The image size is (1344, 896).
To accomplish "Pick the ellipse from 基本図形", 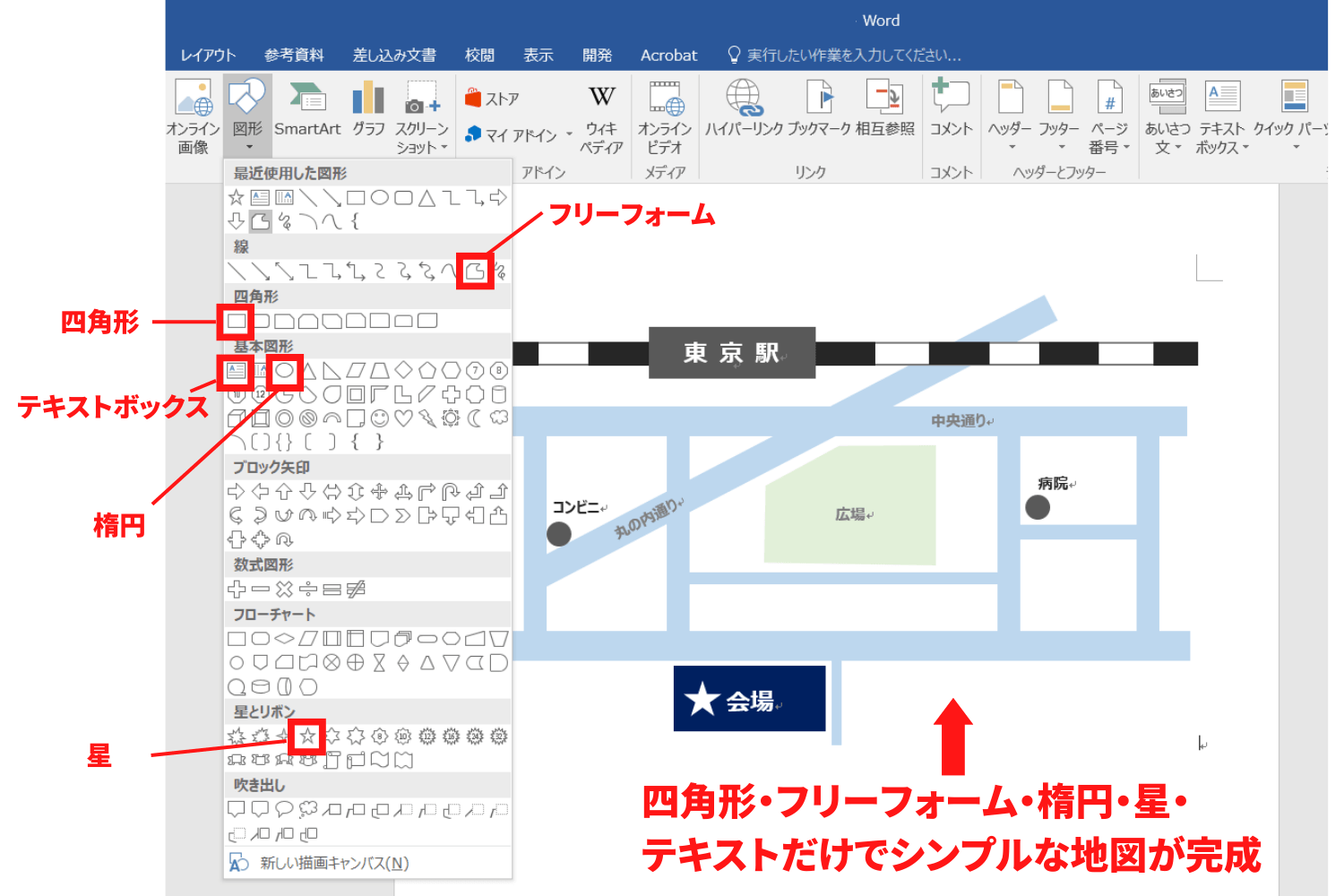I will coord(286,370).
